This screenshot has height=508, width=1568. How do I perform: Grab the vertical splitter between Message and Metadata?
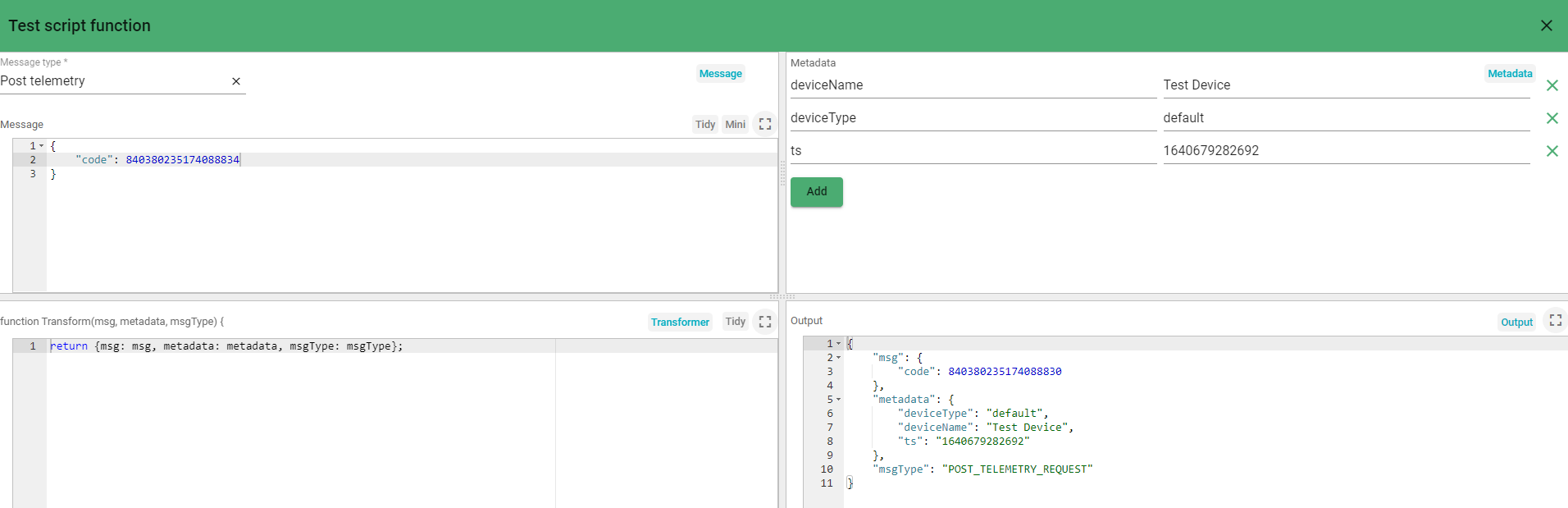(782, 173)
